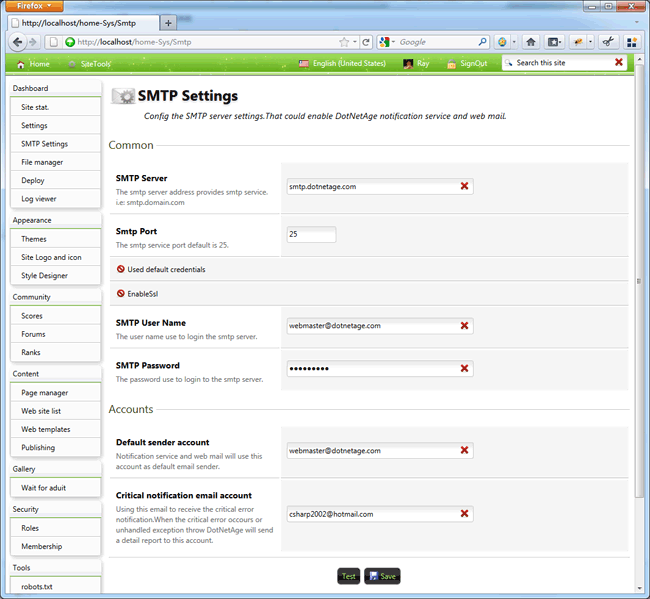Click the Test button
650x599 pixels.
click(349, 576)
